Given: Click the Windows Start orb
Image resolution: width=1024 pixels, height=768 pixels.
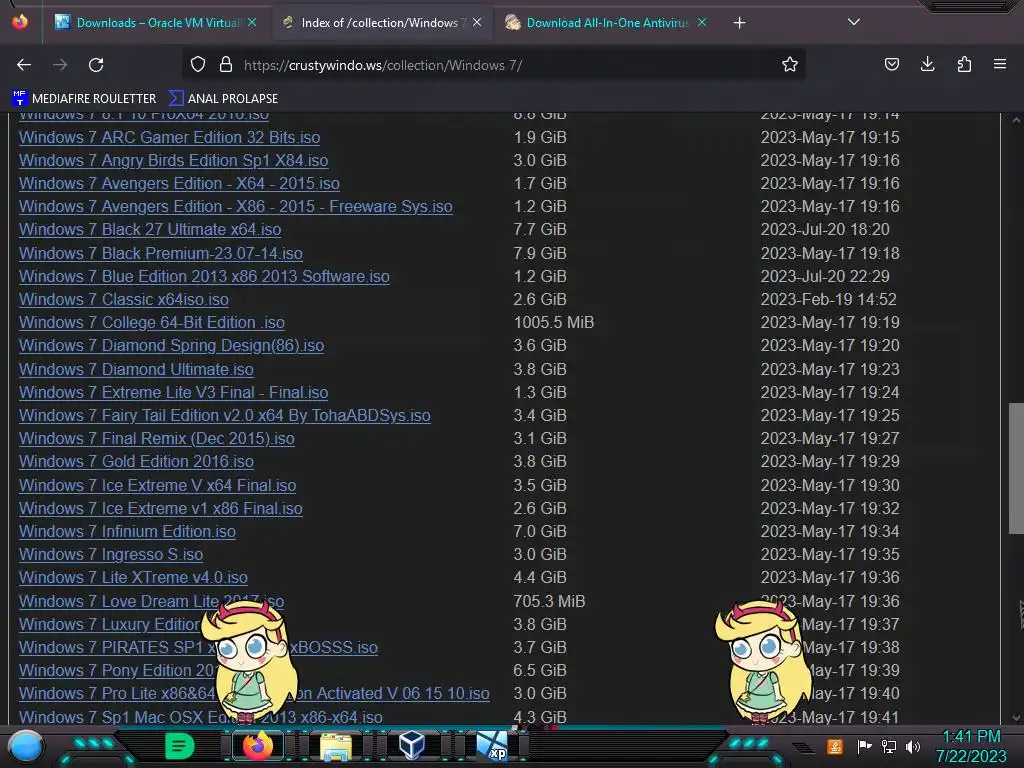Looking at the screenshot, I should point(26,746).
